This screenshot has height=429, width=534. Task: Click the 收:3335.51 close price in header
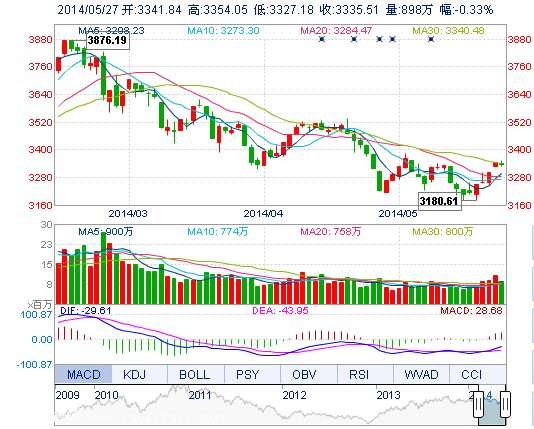coord(349,10)
